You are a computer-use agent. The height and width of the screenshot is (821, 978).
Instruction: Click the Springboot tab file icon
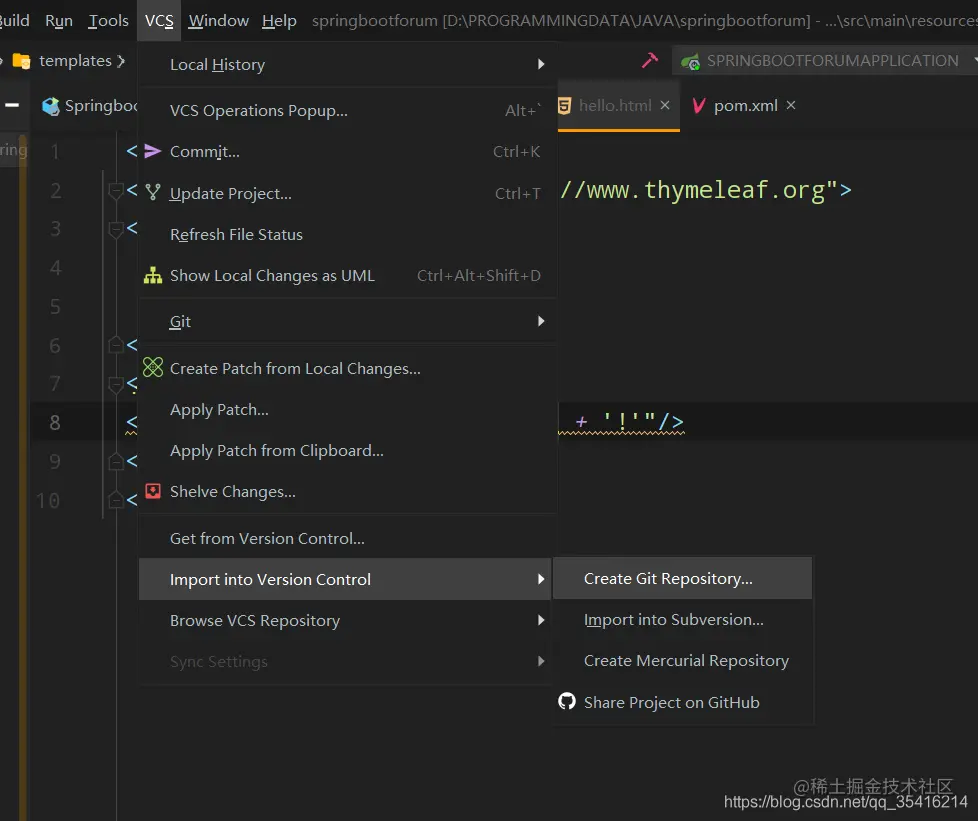click(x=51, y=106)
